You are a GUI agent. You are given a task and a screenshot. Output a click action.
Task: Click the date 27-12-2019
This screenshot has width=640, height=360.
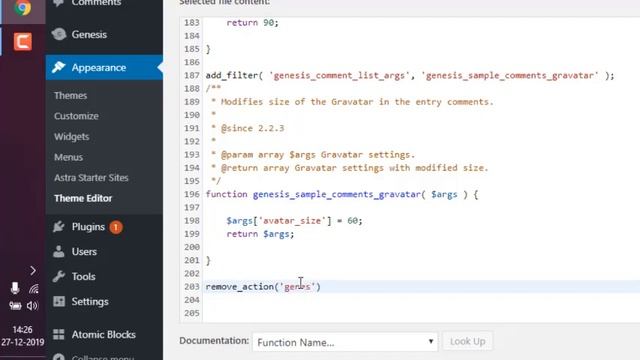22,342
